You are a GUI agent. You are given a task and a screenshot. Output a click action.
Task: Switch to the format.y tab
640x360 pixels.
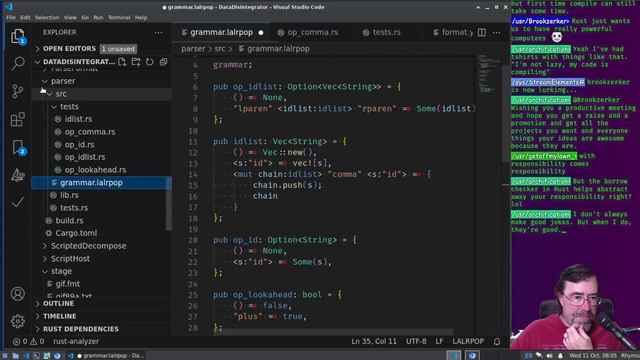(453, 32)
